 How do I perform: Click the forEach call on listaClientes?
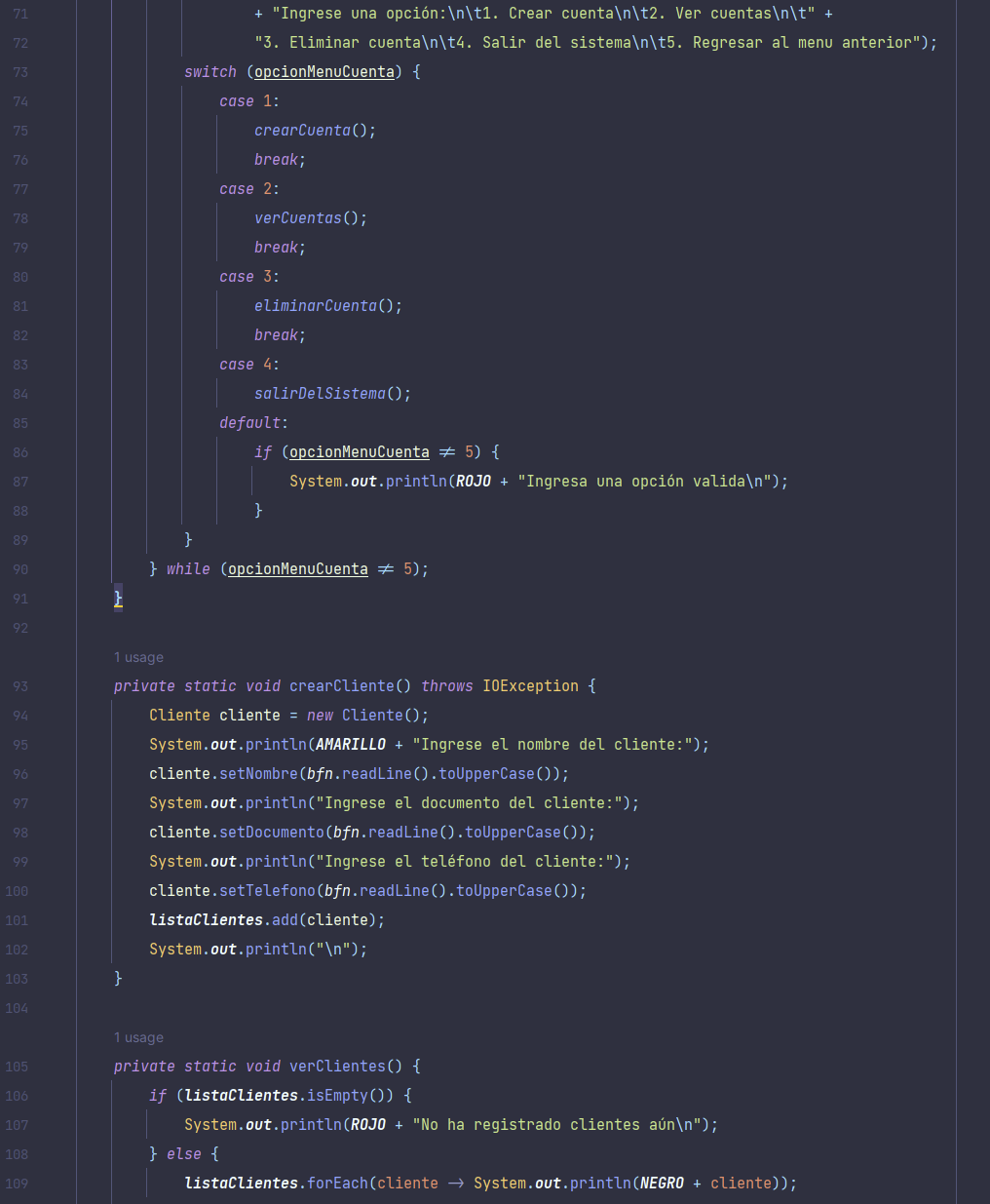point(337,1184)
